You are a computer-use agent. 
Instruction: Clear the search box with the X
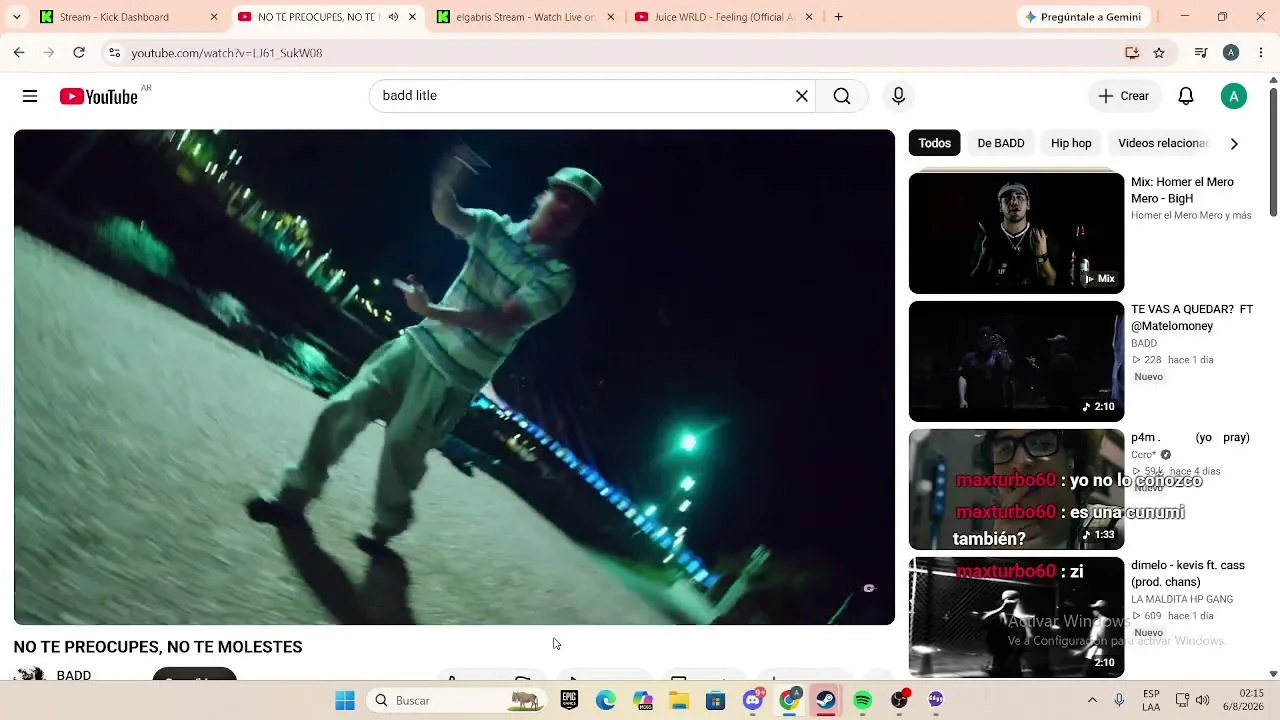pos(802,96)
